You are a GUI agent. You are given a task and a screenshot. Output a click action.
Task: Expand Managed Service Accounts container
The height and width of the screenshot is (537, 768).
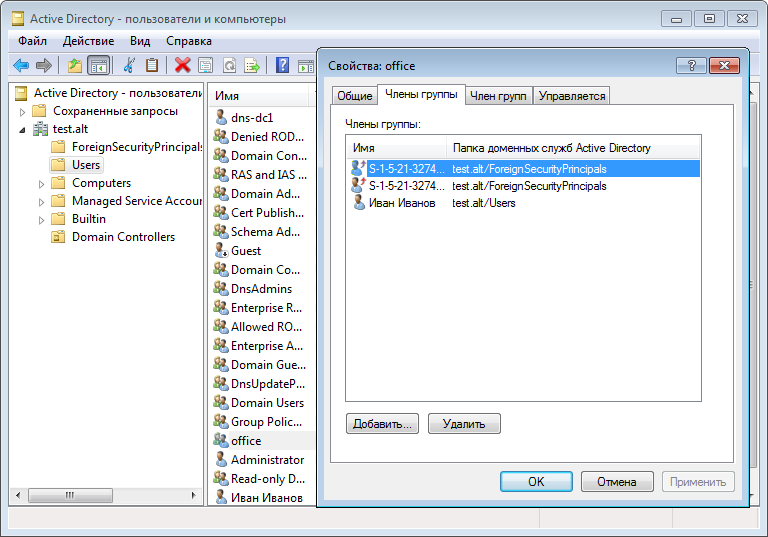coord(41,202)
